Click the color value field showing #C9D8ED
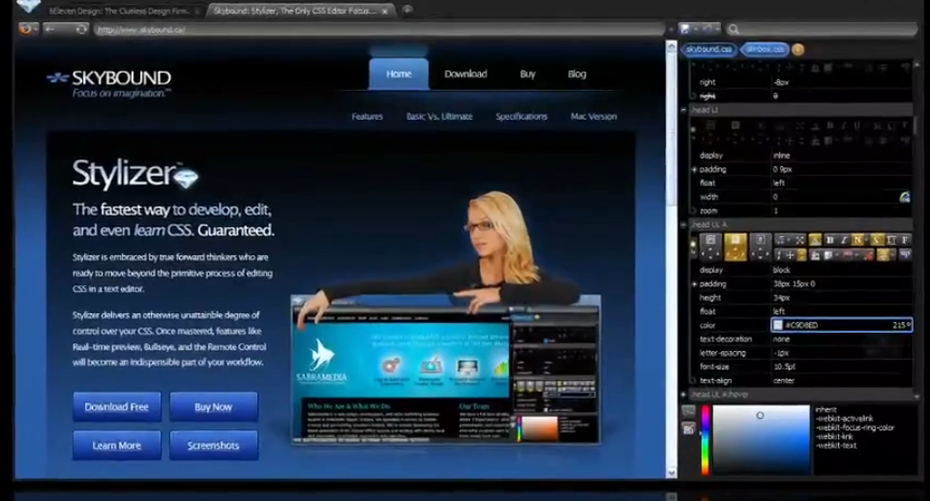This screenshot has width=930, height=501. click(x=841, y=325)
